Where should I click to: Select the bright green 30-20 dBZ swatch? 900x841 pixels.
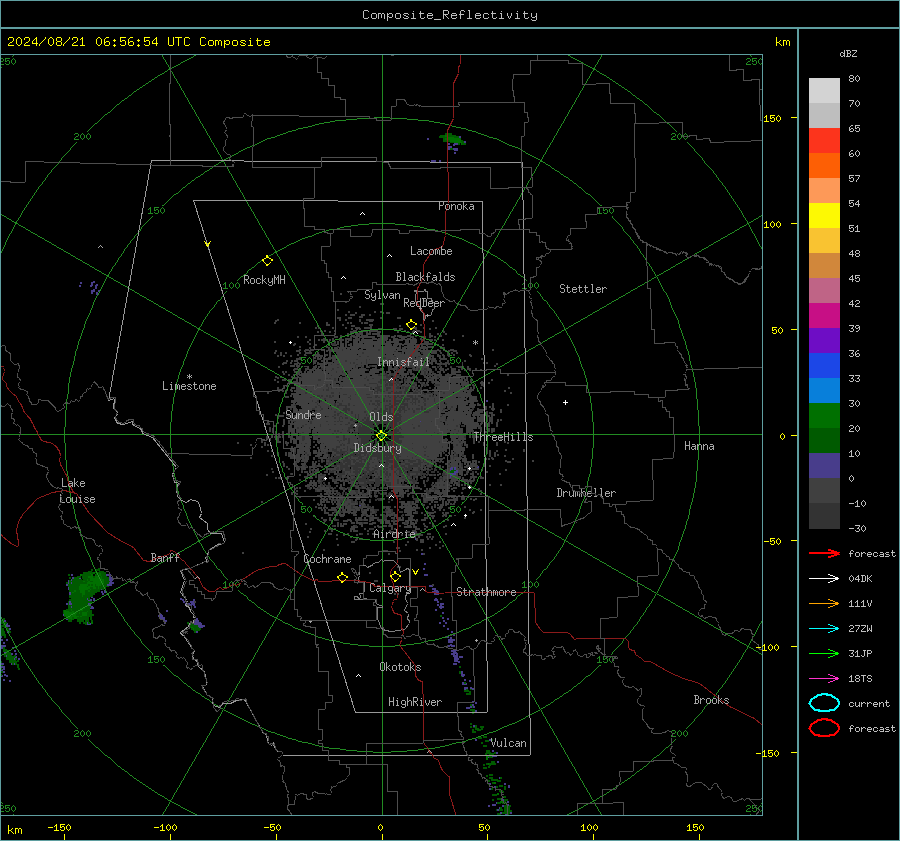click(824, 416)
